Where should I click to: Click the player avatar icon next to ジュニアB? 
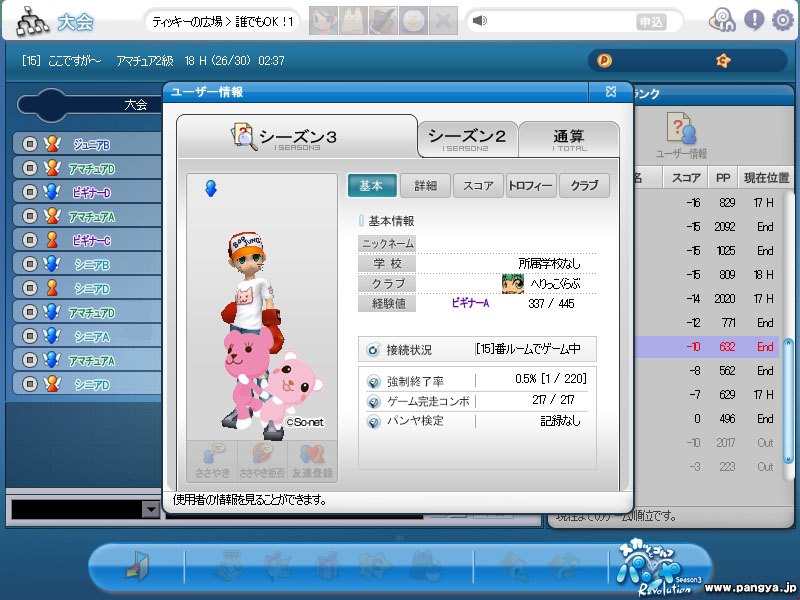[52, 144]
